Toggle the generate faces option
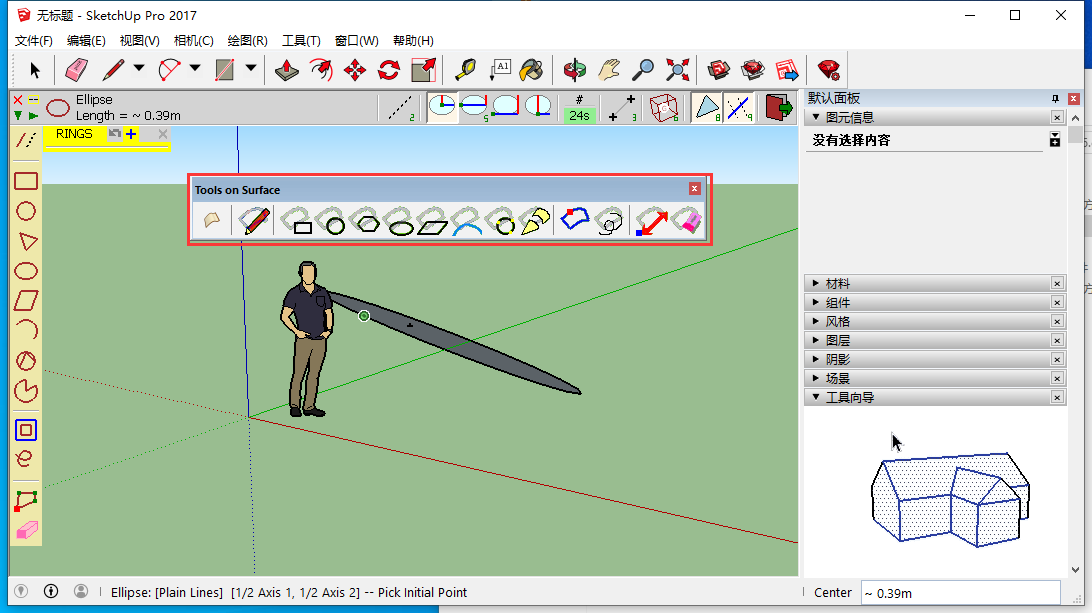 point(707,107)
